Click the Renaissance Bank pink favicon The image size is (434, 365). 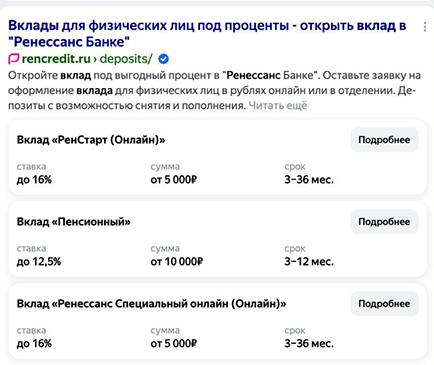pyautogui.click(x=14, y=59)
